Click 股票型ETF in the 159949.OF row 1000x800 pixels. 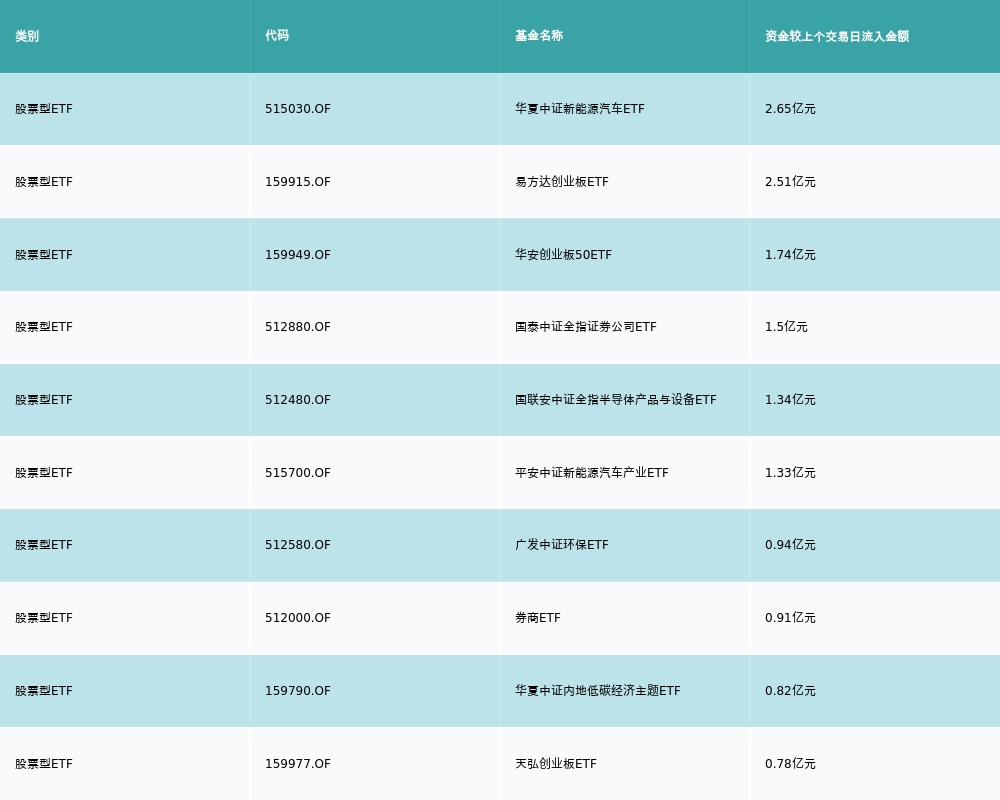tap(44, 255)
